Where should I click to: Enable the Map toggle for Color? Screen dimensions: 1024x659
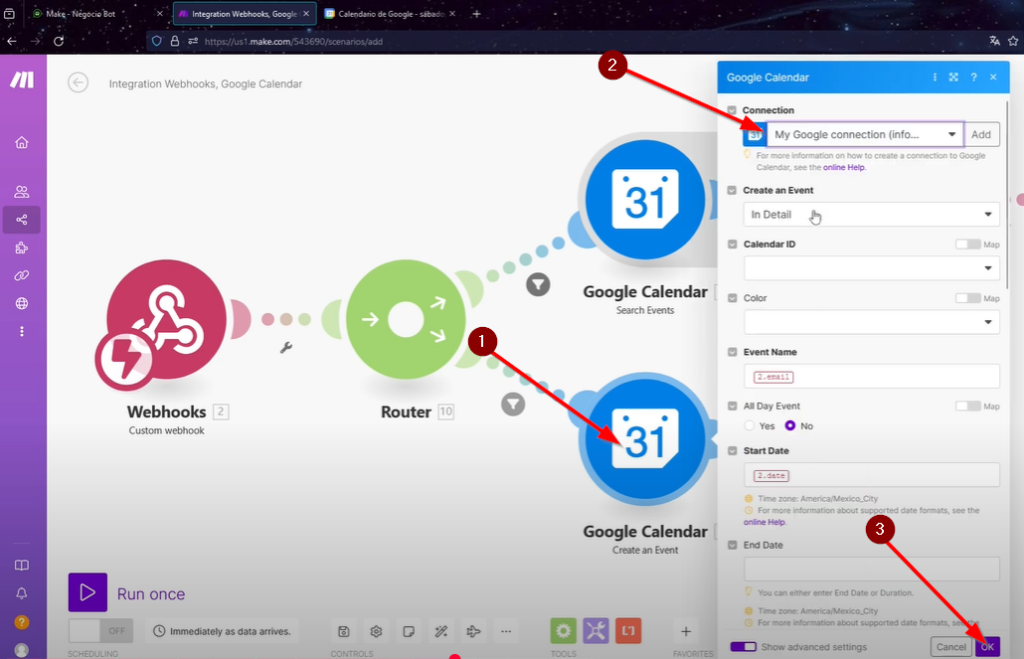[x=968, y=298]
